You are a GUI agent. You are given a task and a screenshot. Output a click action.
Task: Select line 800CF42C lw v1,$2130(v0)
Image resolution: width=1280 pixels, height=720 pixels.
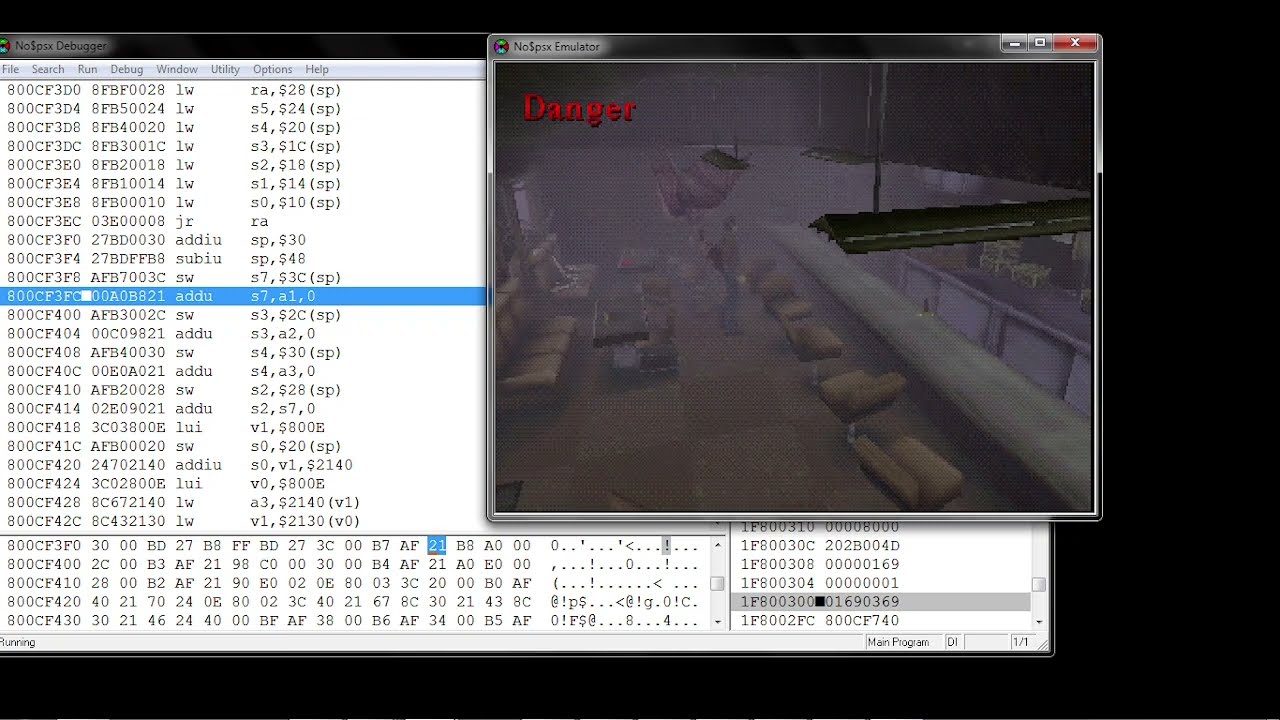[243, 521]
